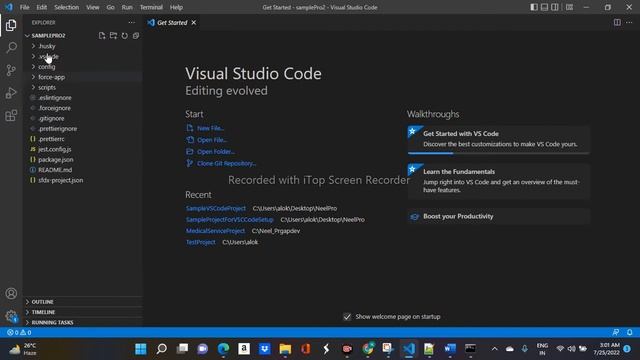Click Clone Git Repository... link
This screenshot has width=640, height=360.
227,163
